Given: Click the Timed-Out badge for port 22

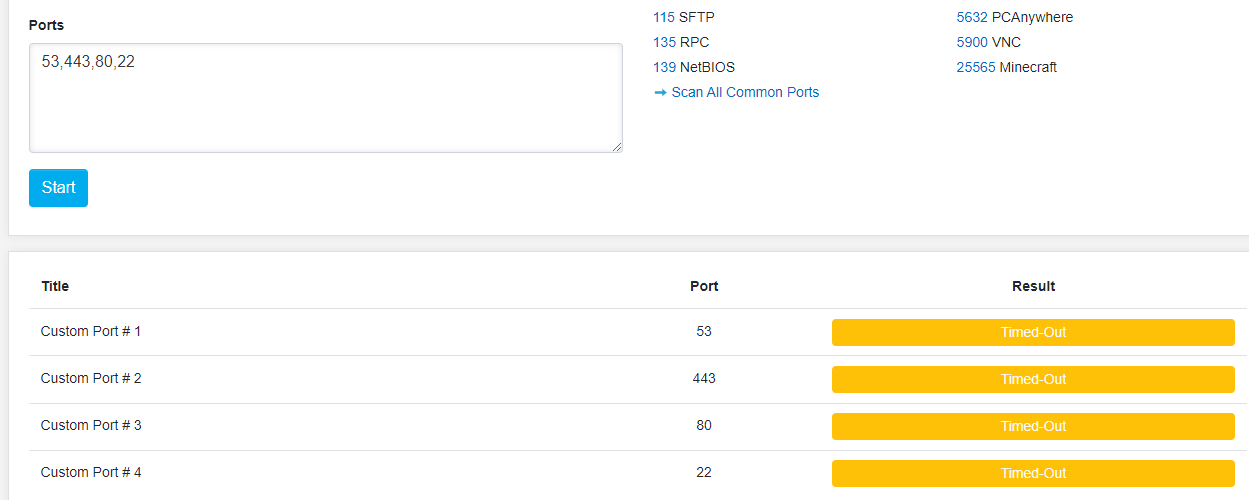Looking at the screenshot, I should pyautogui.click(x=1033, y=473).
